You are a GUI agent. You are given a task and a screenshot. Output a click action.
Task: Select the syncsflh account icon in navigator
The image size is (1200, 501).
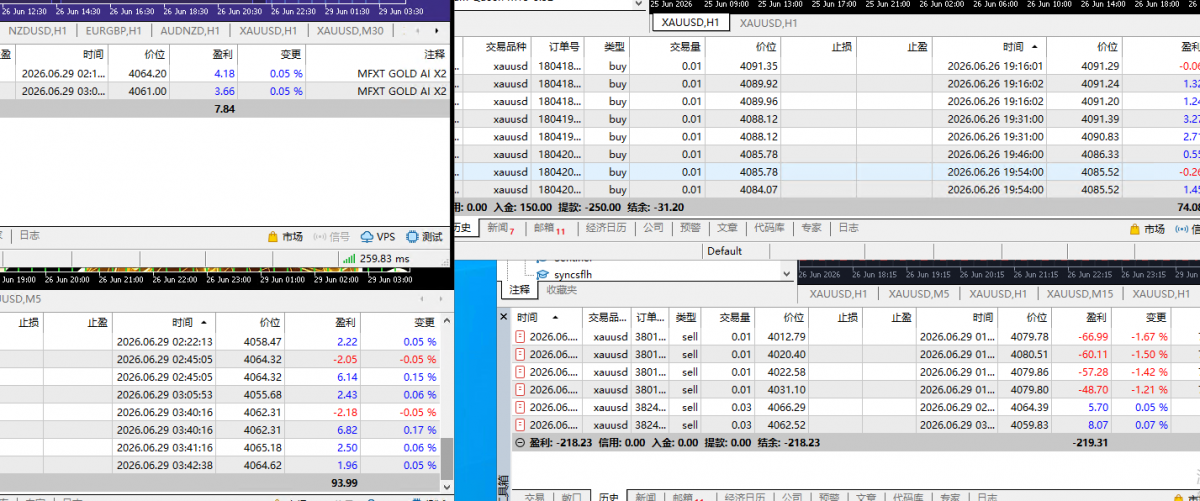pyautogui.click(x=542, y=273)
